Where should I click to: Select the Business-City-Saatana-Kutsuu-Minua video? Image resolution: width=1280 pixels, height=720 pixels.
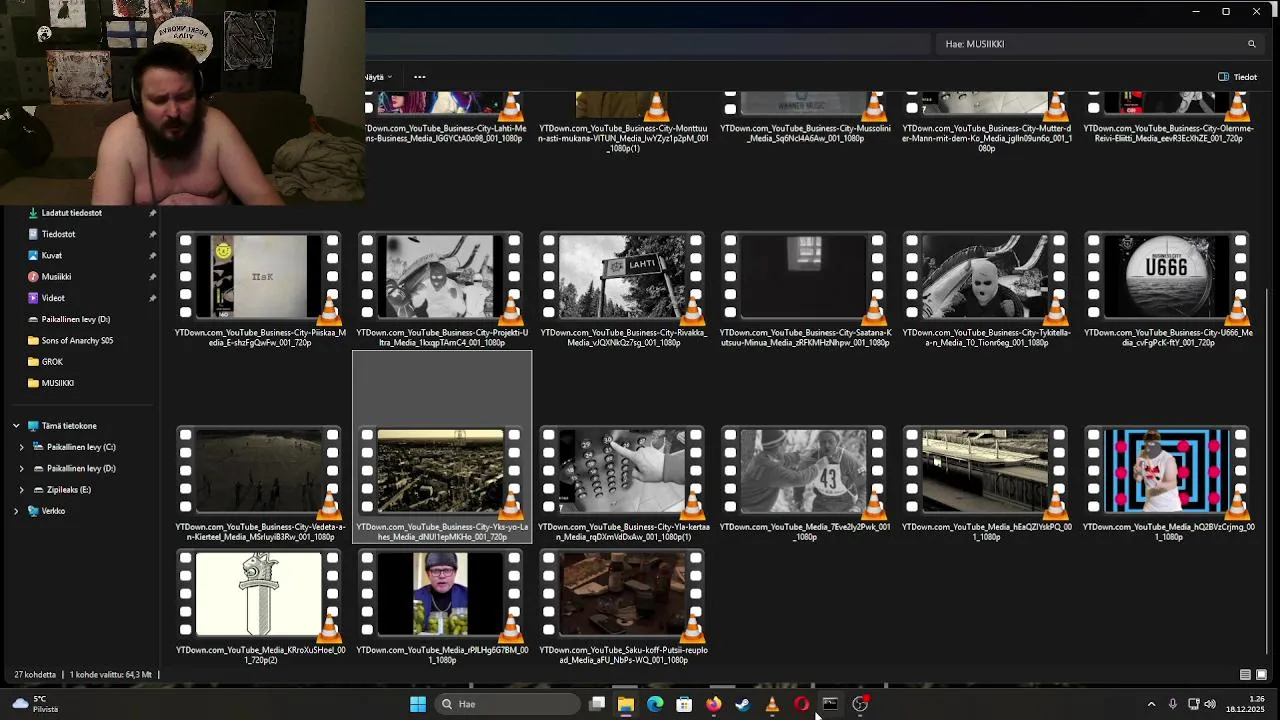pyautogui.click(x=804, y=279)
